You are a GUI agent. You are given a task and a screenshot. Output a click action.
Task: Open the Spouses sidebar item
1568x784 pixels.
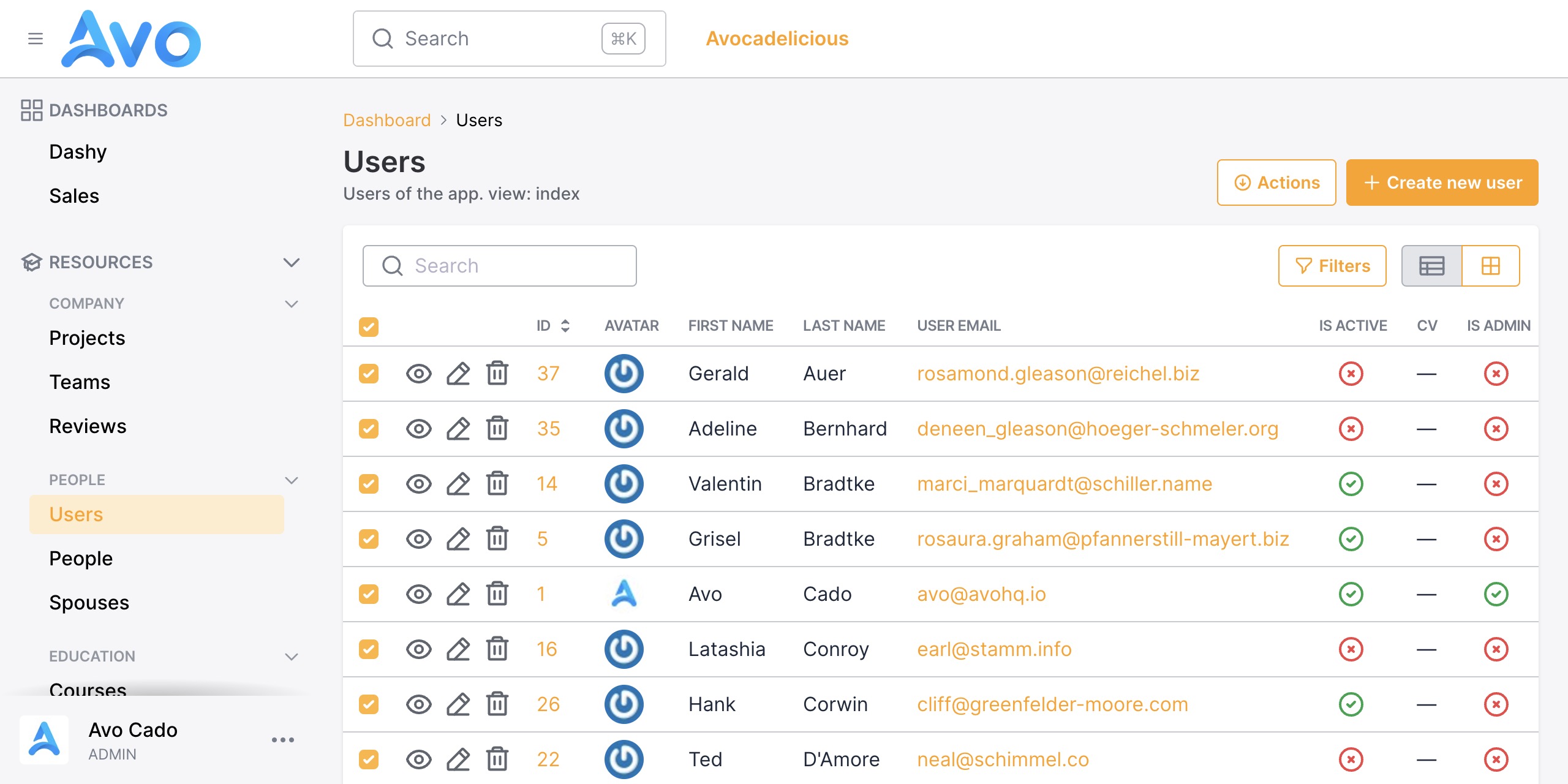point(89,603)
